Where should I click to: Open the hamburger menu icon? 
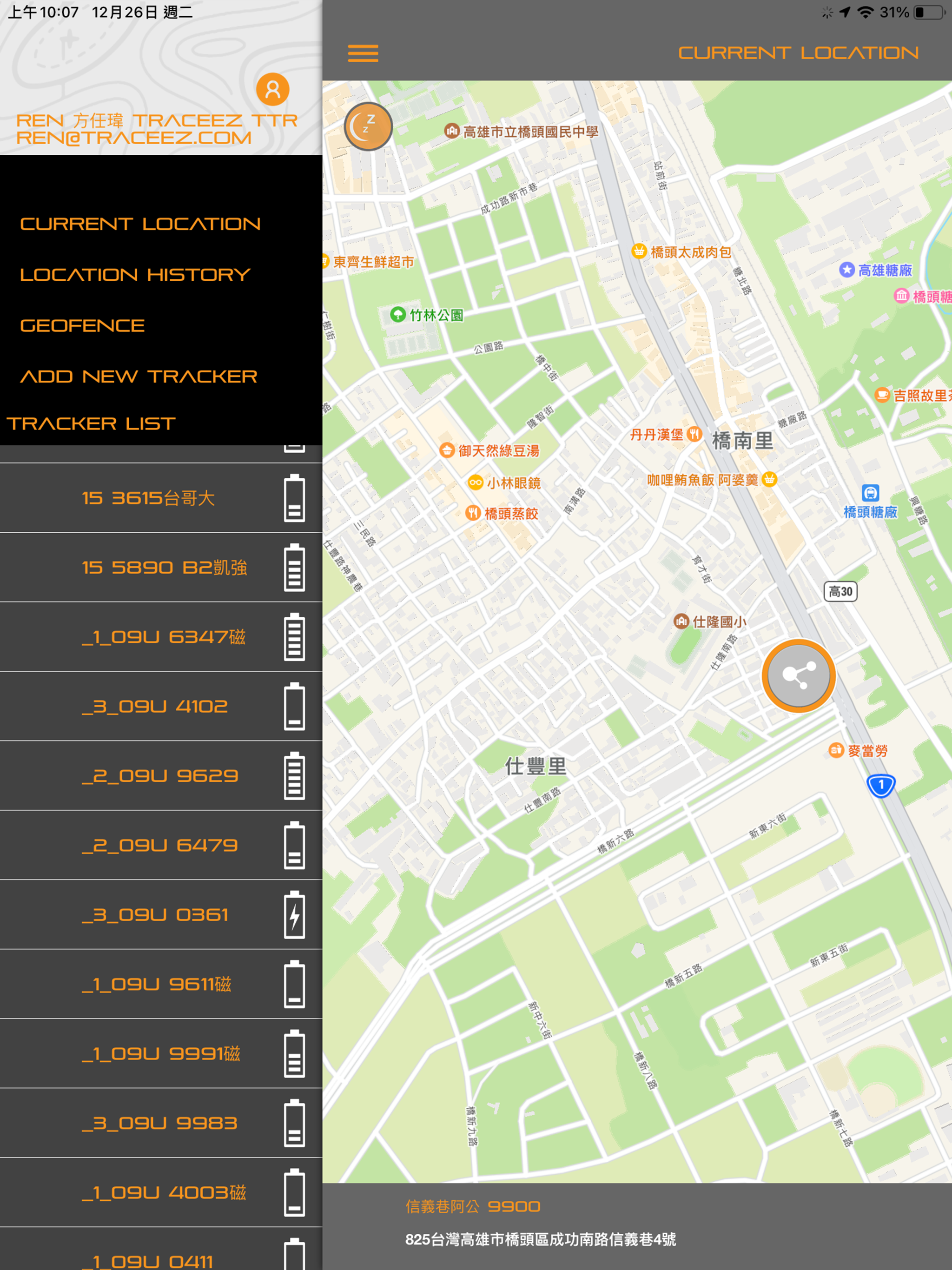pos(363,53)
